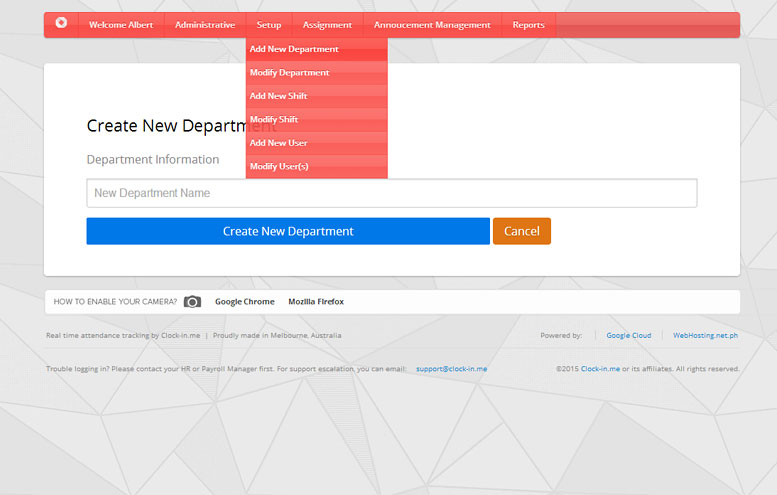The width and height of the screenshot is (777, 495).
Task: Open the Setup menu
Action: pos(269,25)
